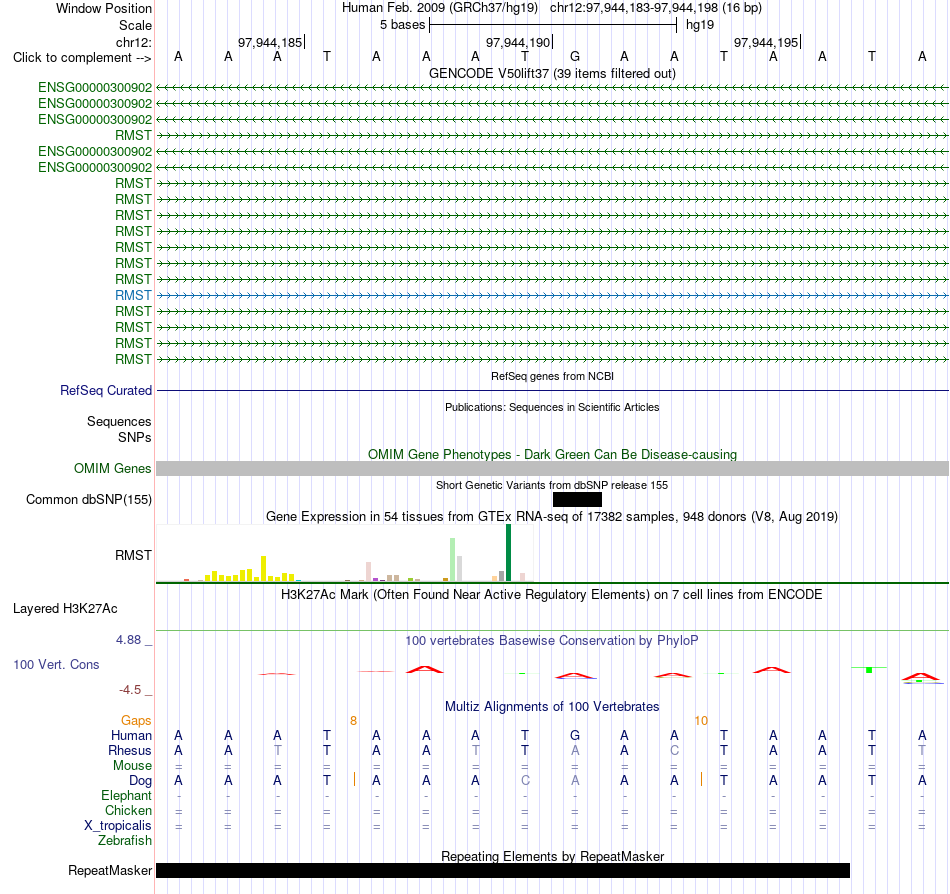Screen dimensions: 950x894
Task: Click the "5 bases" scale label
Action: click(402, 25)
